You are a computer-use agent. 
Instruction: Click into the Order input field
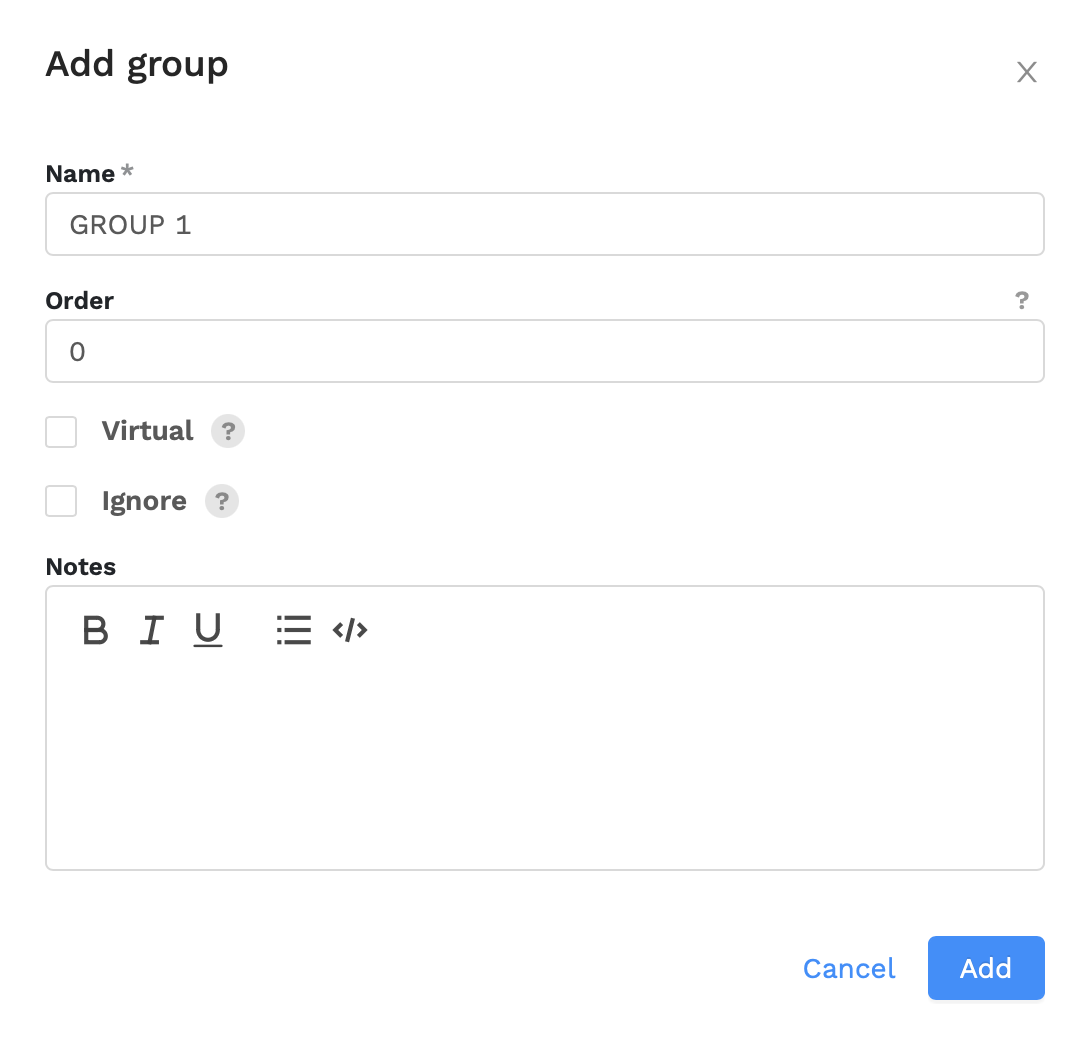click(x=545, y=351)
